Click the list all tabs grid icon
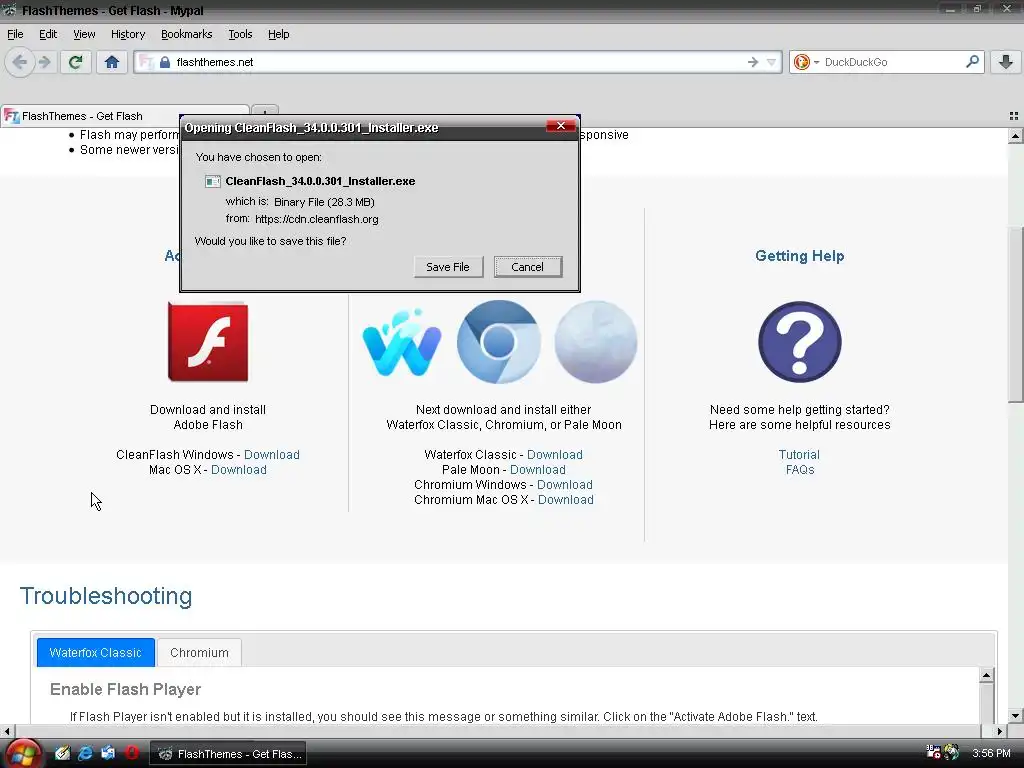This screenshot has width=1024, height=768. tap(1014, 116)
